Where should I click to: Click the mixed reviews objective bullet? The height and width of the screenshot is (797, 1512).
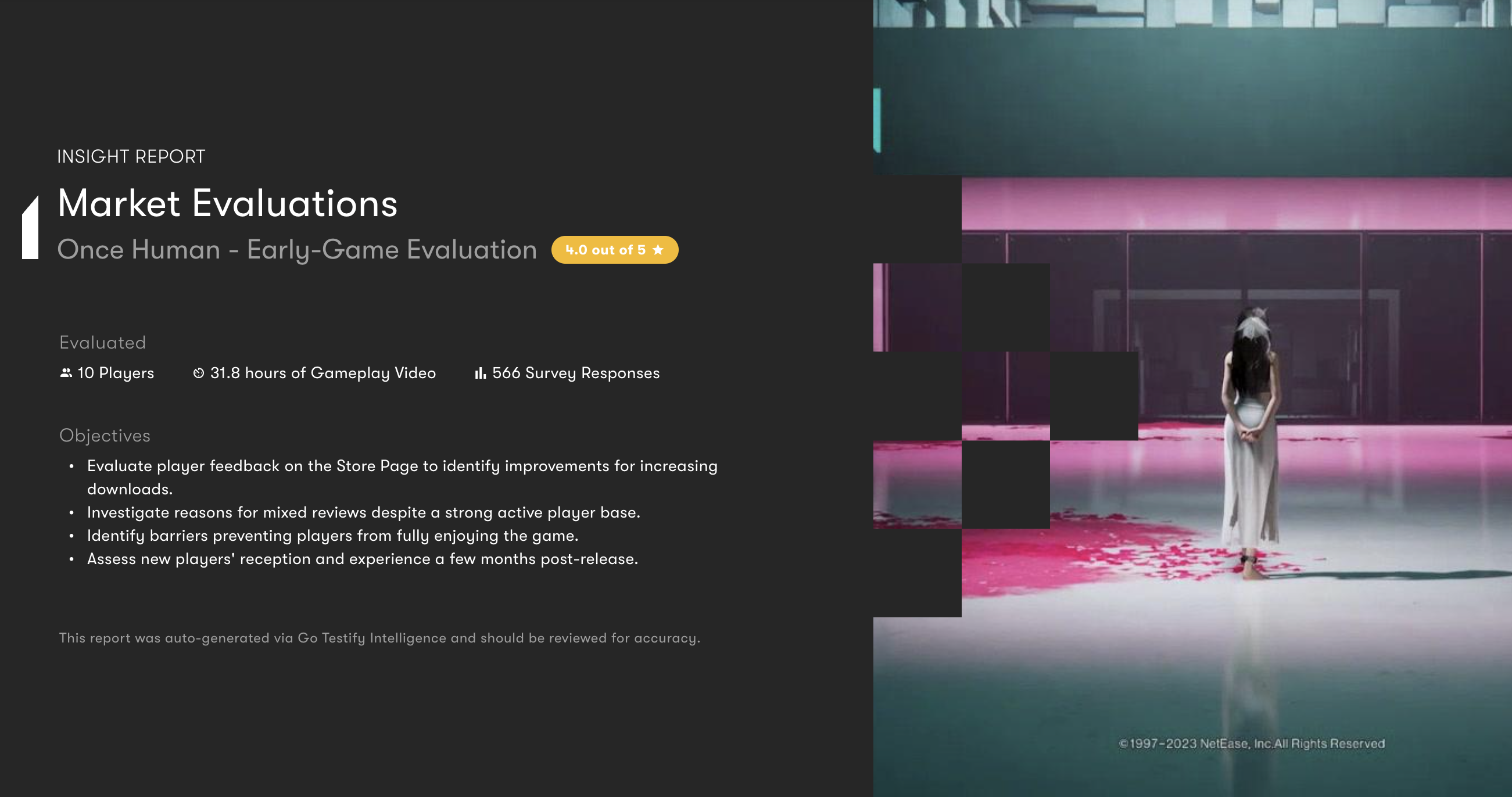coord(363,512)
